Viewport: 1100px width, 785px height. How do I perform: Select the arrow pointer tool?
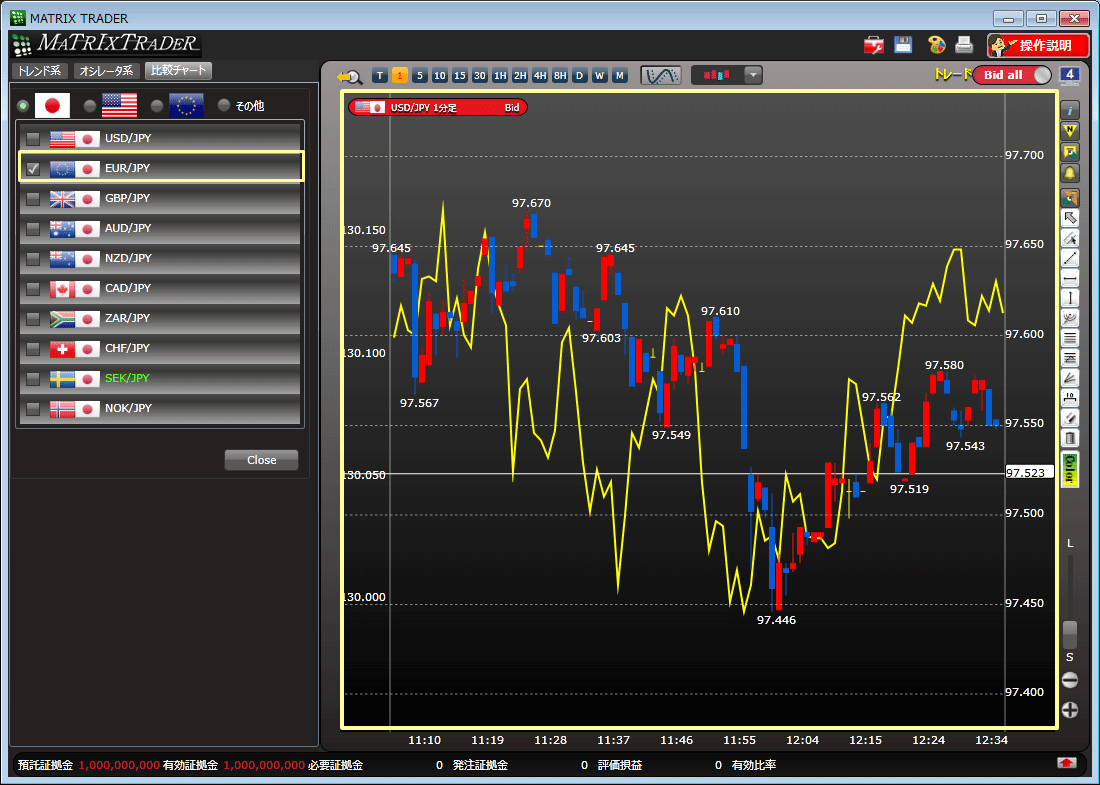[x=1069, y=217]
